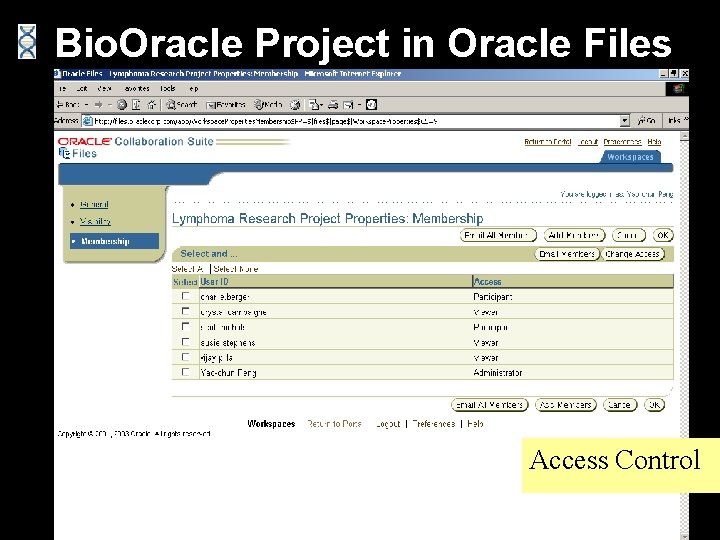Click the top Add Members button
Image resolution: width=720 pixels, height=540 pixels.
(574, 236)
